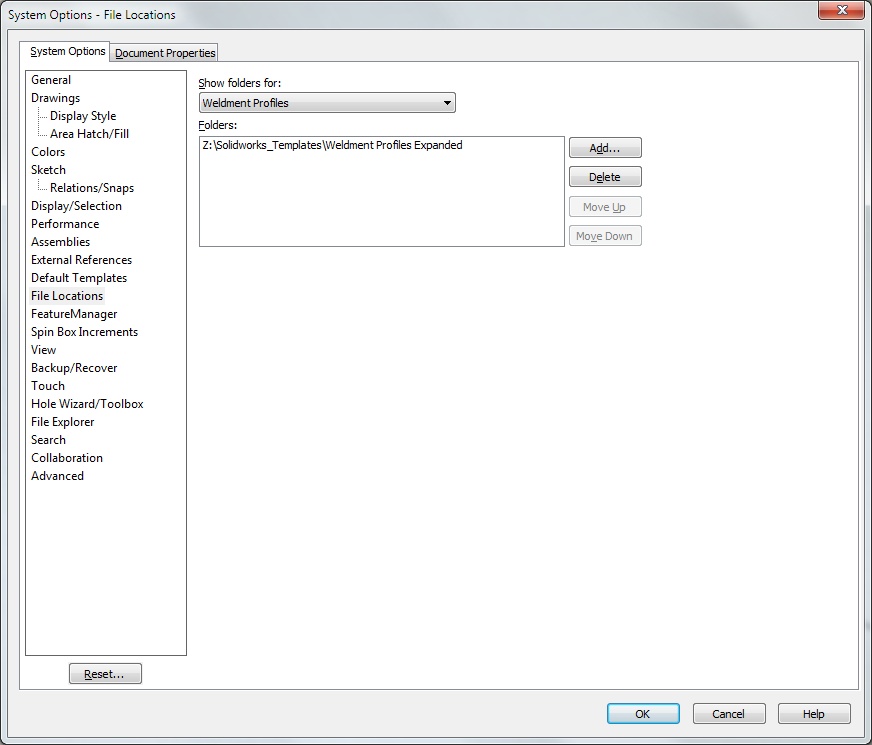Open Help for File Locations
Image resolution: width=872 pixels, height=745 pixels.
(814, 714)
